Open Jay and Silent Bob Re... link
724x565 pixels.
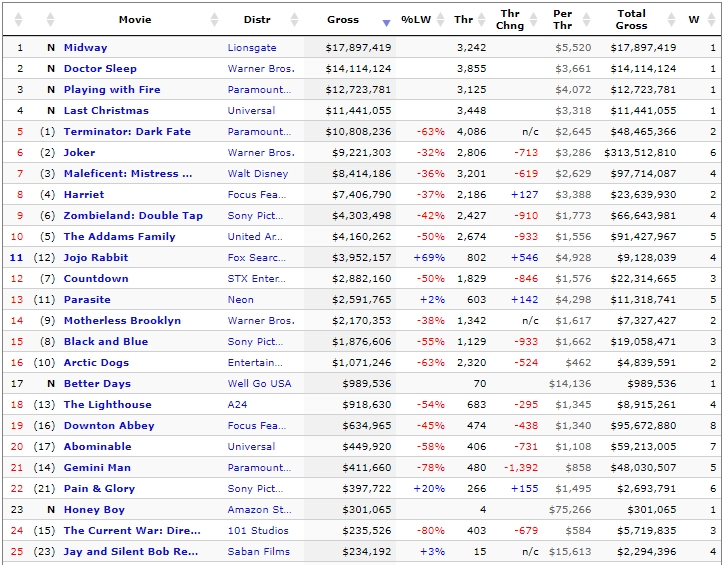pos(131,552)
